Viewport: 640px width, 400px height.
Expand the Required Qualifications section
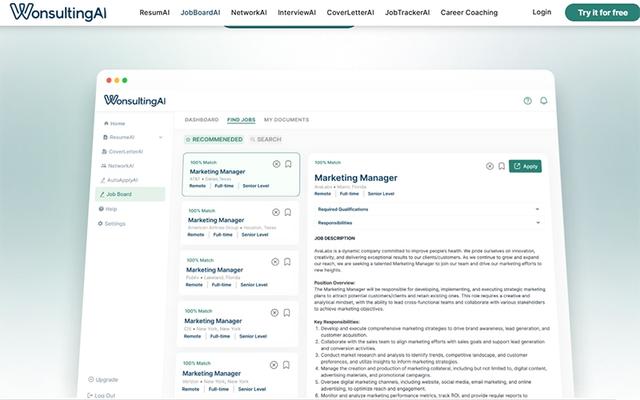(x=537, y=209)
